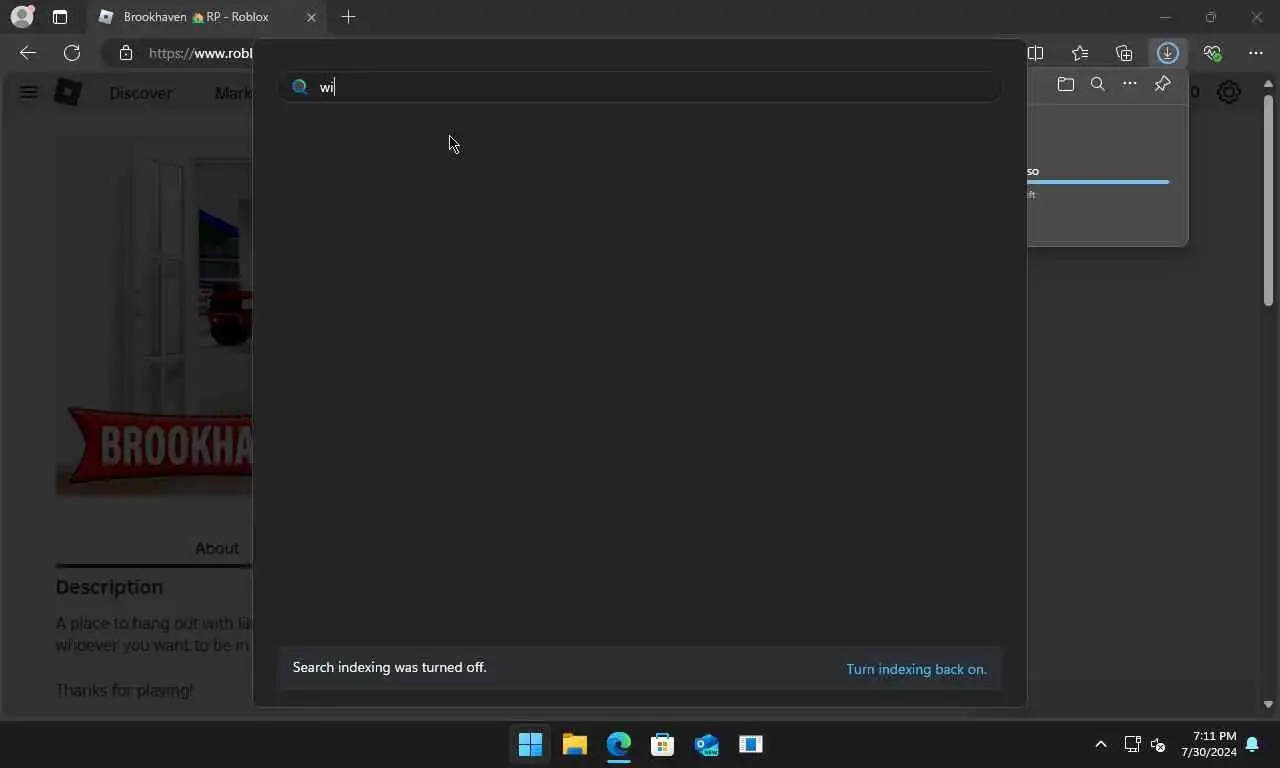Click the browser Back arrow
The height and width of the screenshot is (768, 1280).
tap(28, 53)
